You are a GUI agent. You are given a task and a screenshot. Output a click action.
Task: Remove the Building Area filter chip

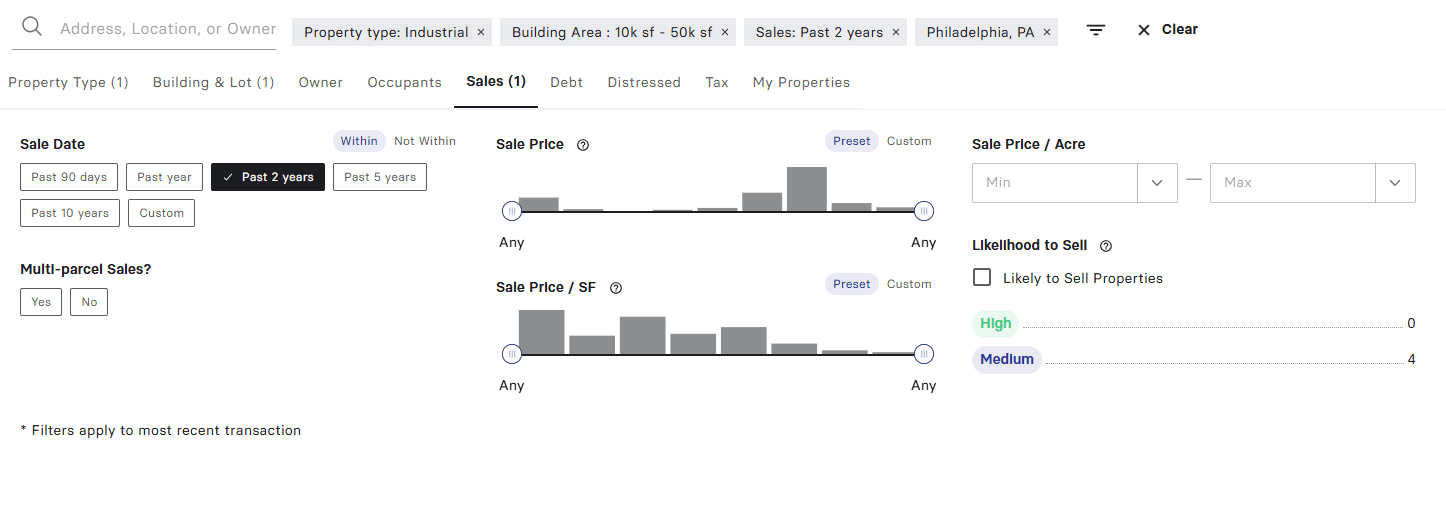pos(725,32)
